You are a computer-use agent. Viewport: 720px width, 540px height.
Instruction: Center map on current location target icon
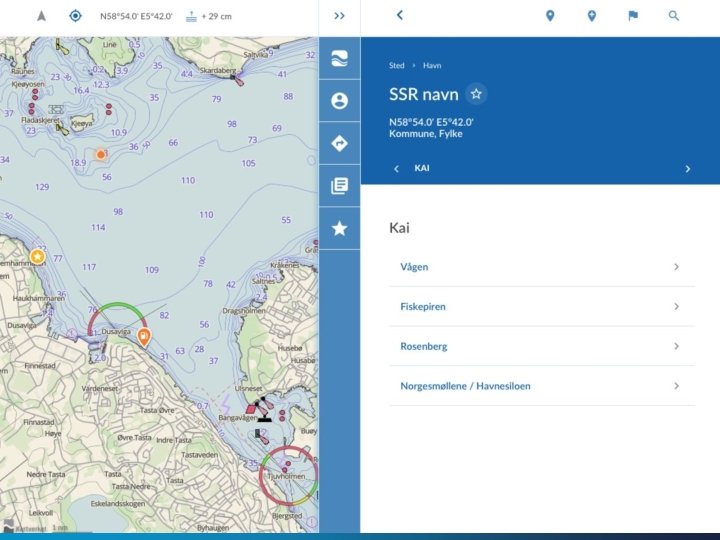coord(75,16)
